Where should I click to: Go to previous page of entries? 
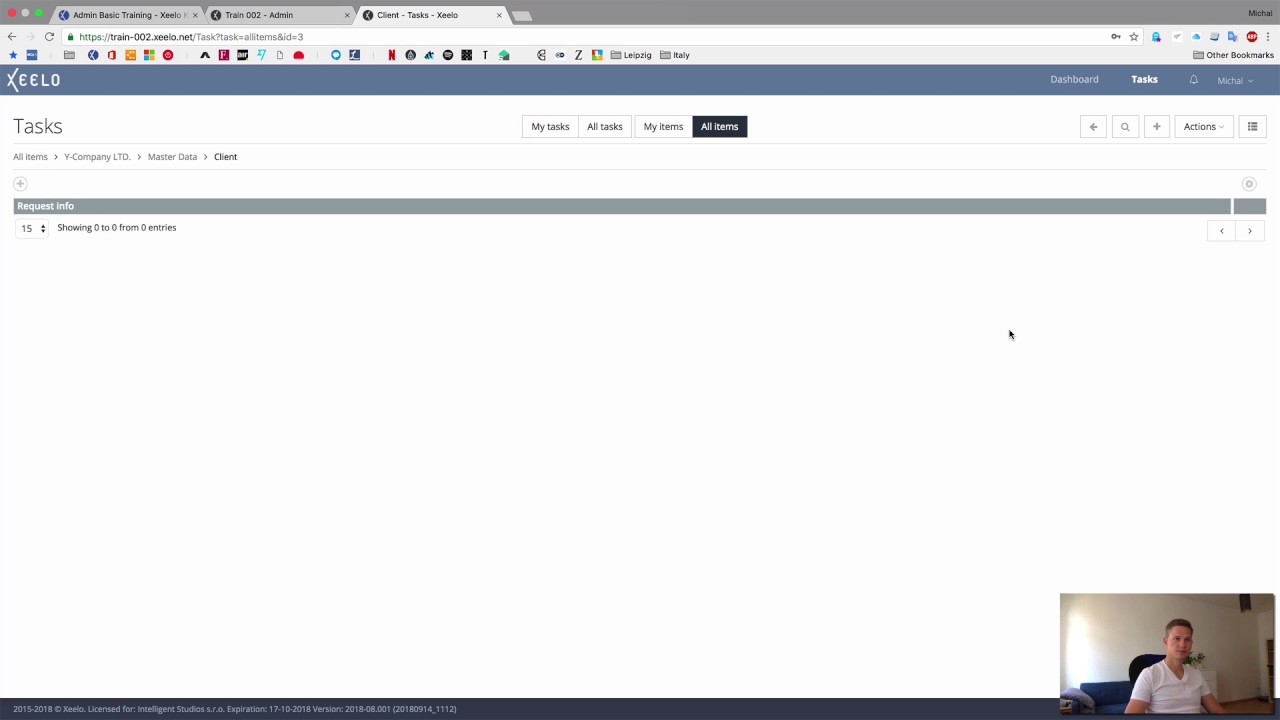(1221, 231)
